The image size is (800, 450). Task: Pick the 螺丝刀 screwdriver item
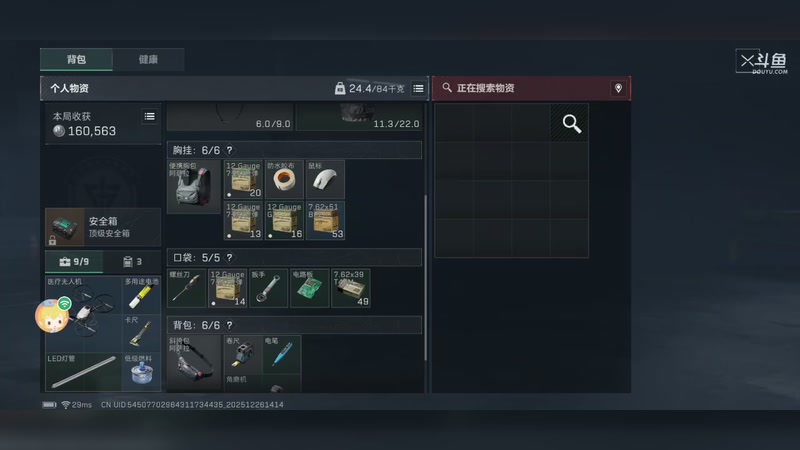[187, 288]
